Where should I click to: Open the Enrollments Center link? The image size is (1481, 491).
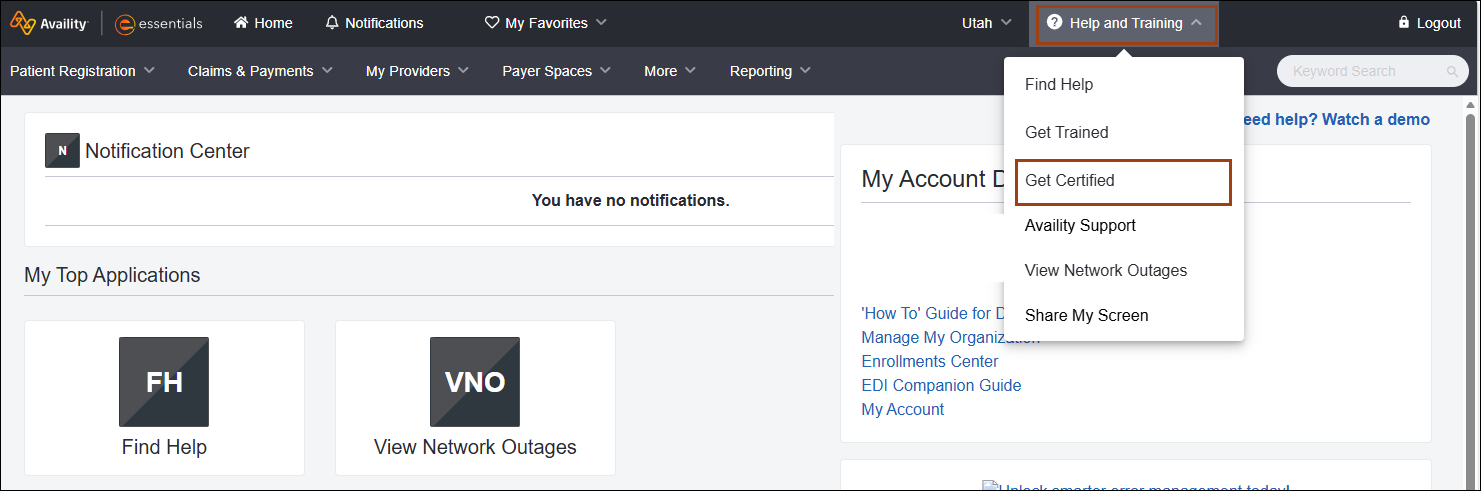929,362
